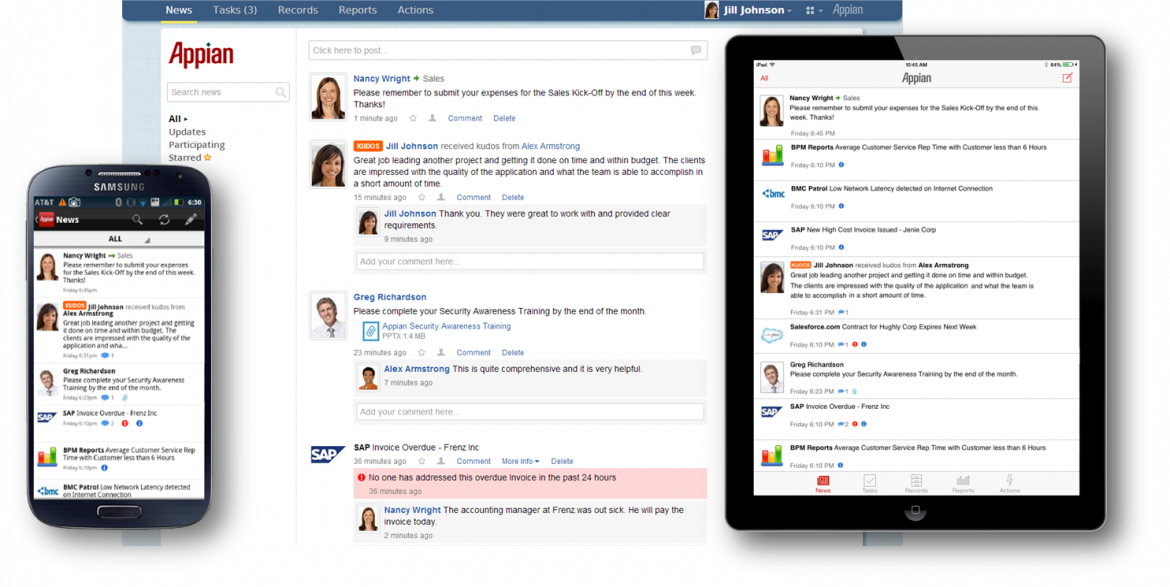1170x587 pixels.
Task: Open Records from the tablet bottom bar
Action: 917,483
